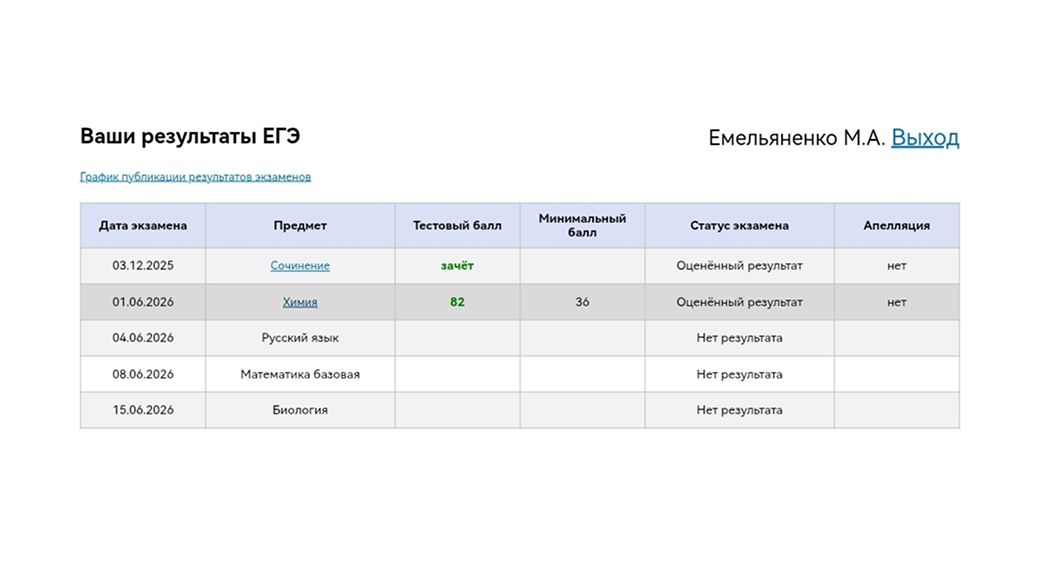Select the Биология subject cell
1040x562 pixels.
point(300,410)
